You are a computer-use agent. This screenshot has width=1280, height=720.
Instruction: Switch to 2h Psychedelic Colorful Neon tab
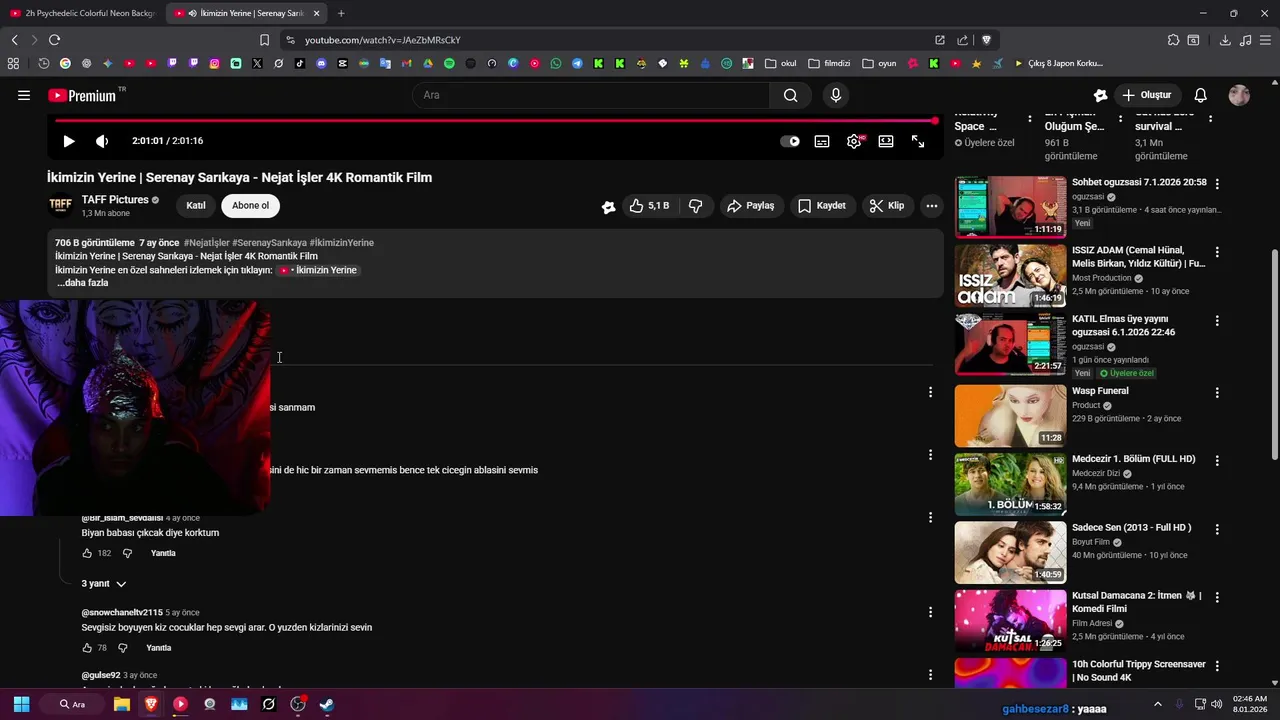click(x=82, y=13)
